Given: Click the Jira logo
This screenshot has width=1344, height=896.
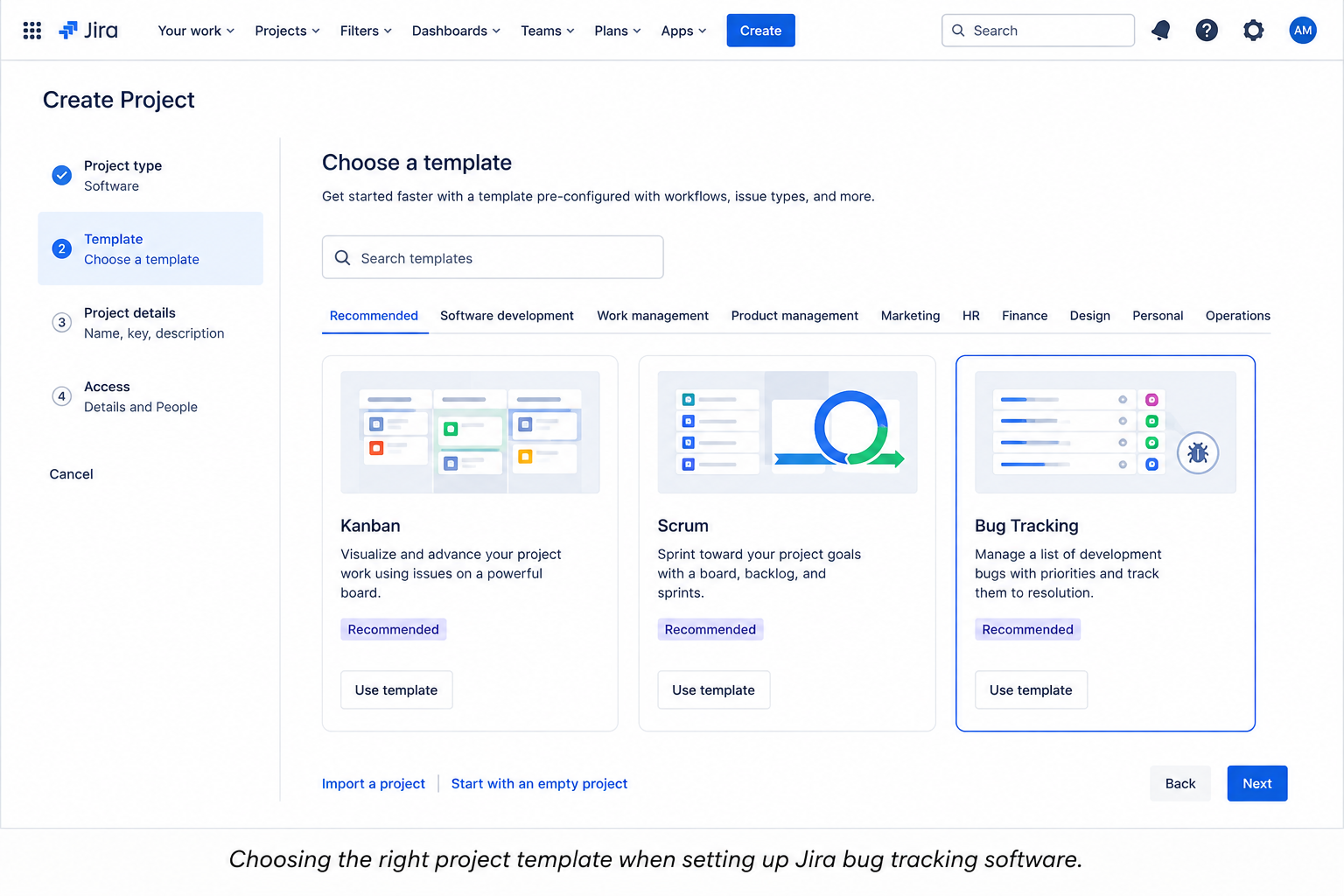Looking at the screenshot, I should (x=88, y=31).
